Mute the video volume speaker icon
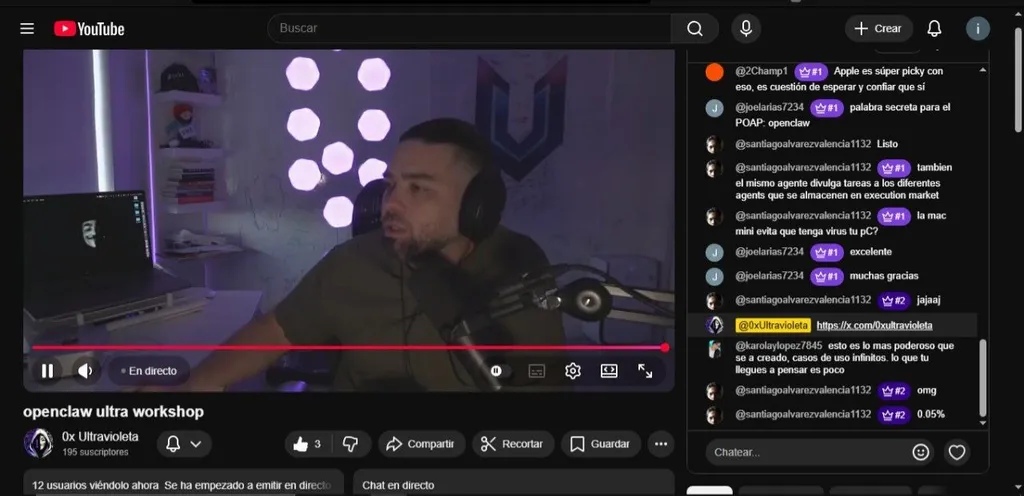Image resolution: width=1024 pixels, height=496 pixels. pyautogui.click(x=86, y=371)
